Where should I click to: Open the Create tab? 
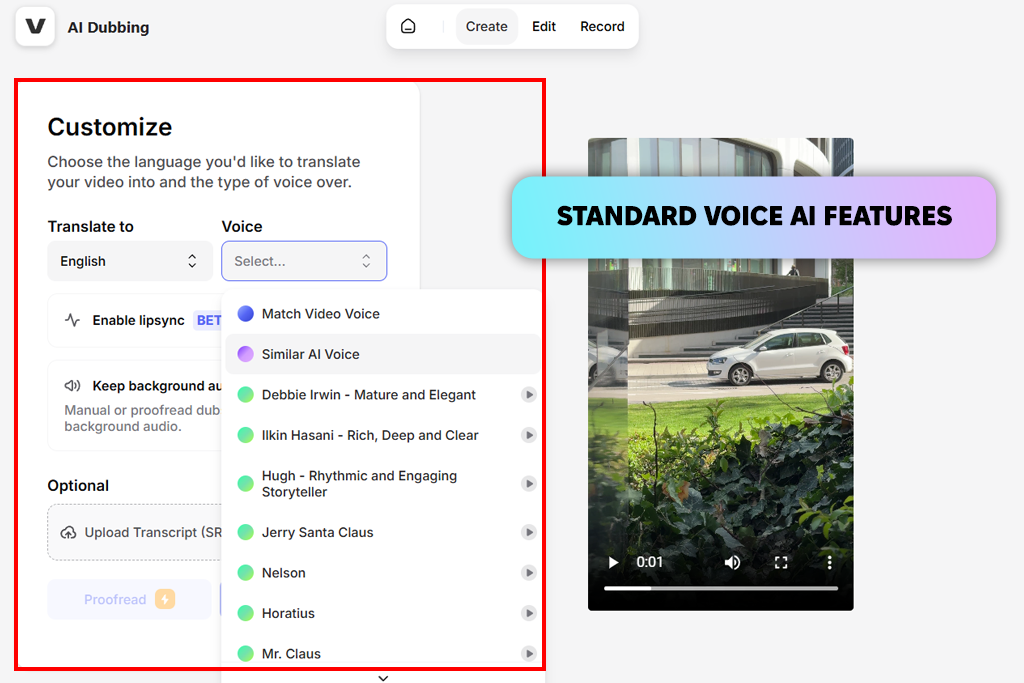click(x=487, y=27)
